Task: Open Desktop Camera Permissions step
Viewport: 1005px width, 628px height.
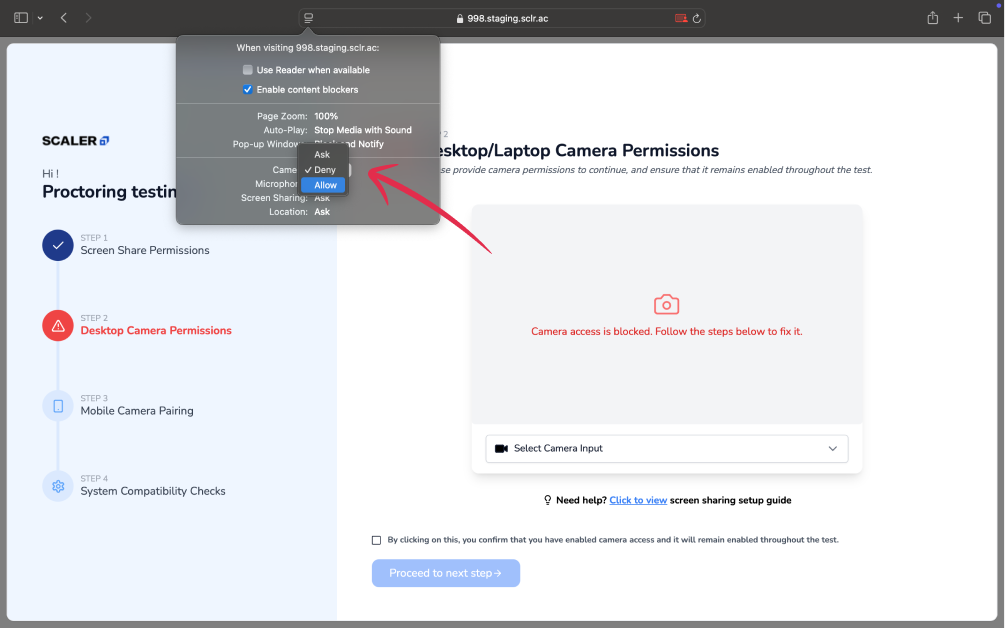Action: coord(156,331)
